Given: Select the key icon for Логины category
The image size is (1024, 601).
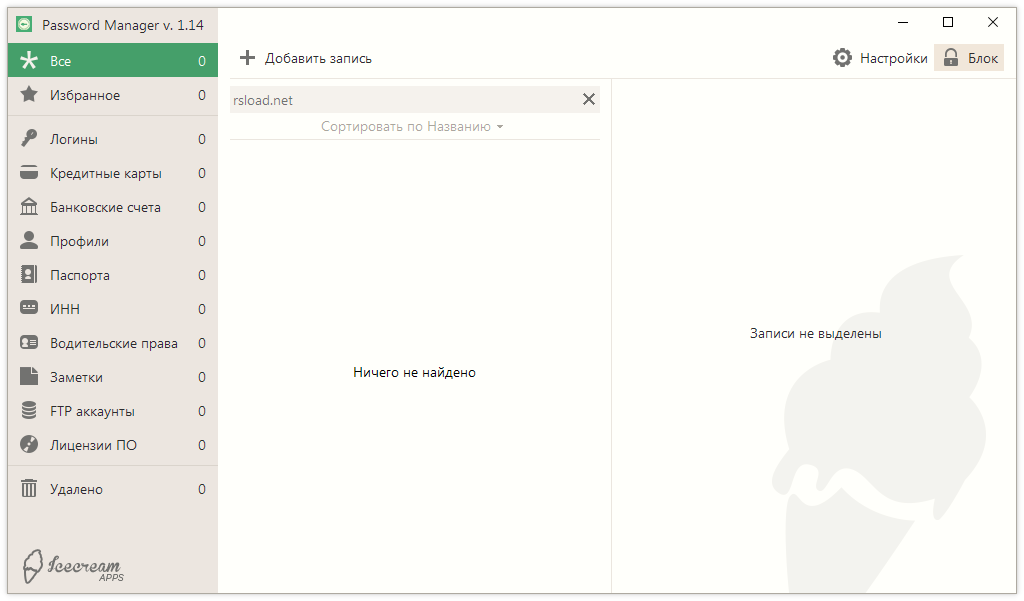Looking at the screenshot, I should pos(29,139).
